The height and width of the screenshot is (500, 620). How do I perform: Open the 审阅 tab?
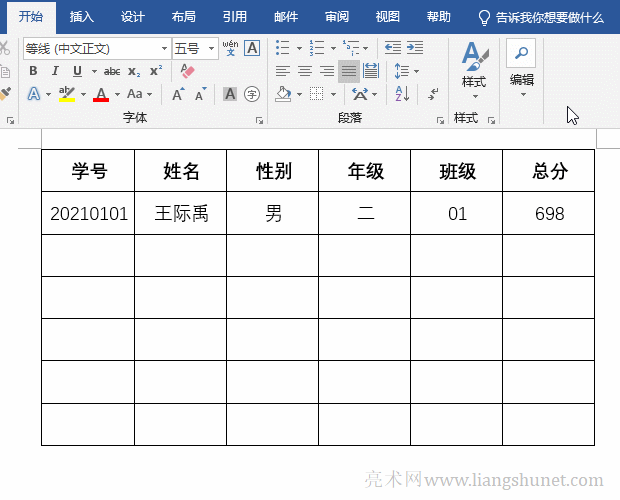coord(337,17)
